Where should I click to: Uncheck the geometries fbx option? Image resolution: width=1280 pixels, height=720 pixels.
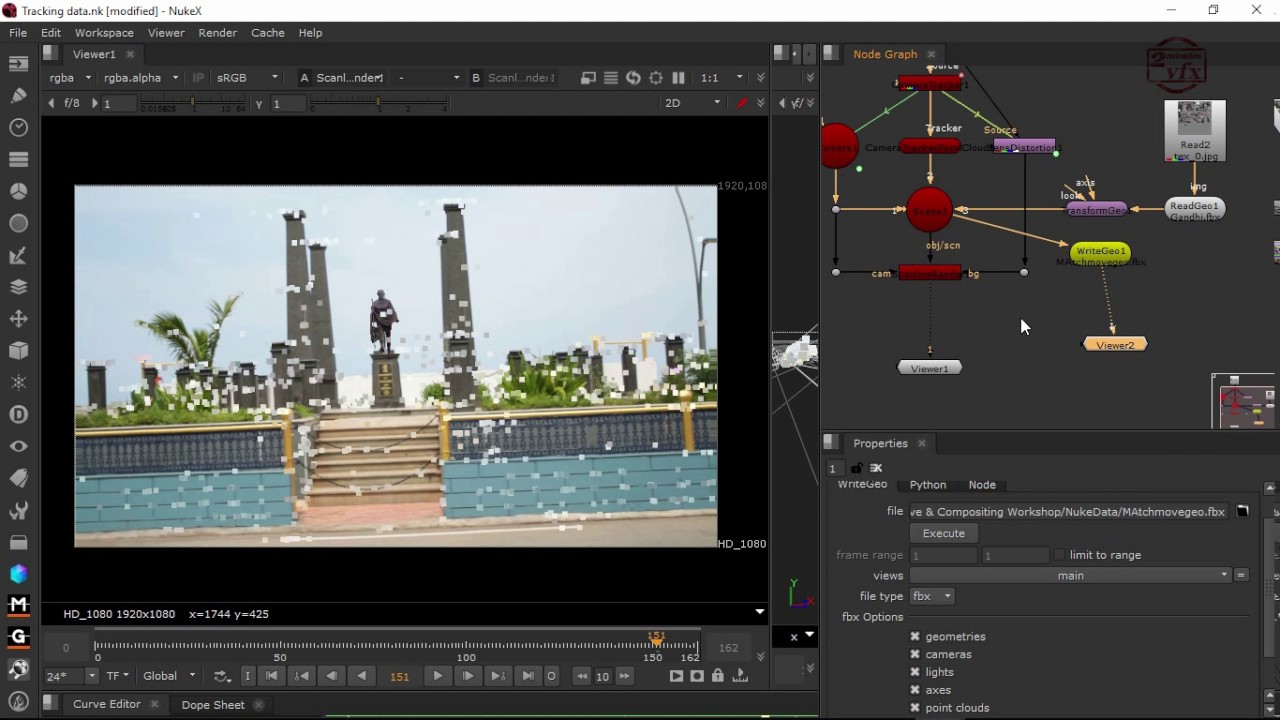point(915,636)
